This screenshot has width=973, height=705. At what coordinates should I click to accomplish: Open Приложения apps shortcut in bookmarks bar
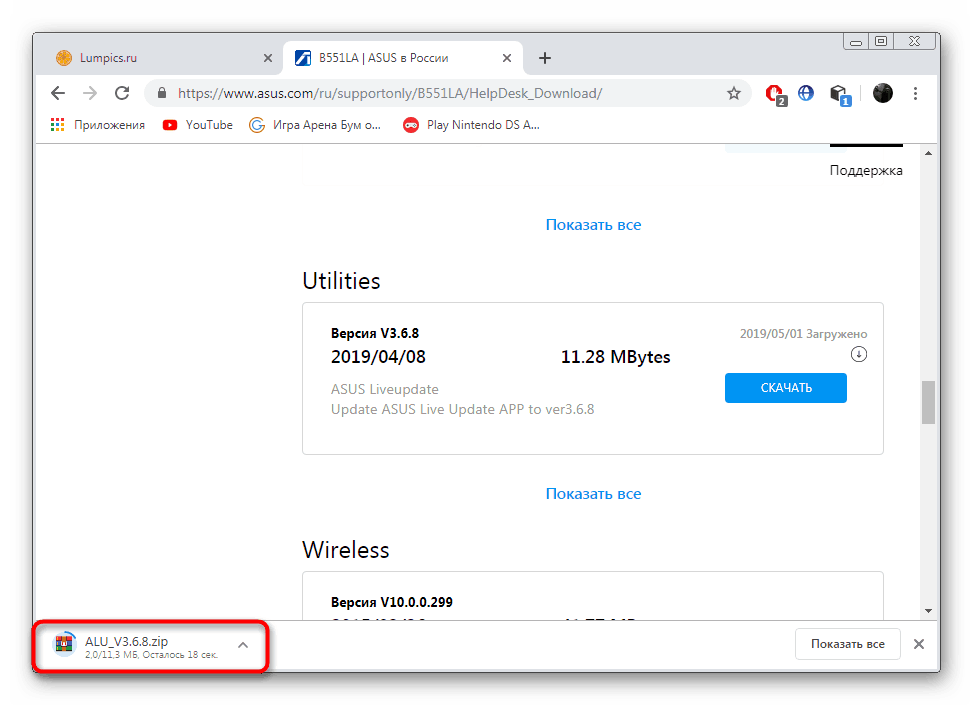(x=98, y=125)
